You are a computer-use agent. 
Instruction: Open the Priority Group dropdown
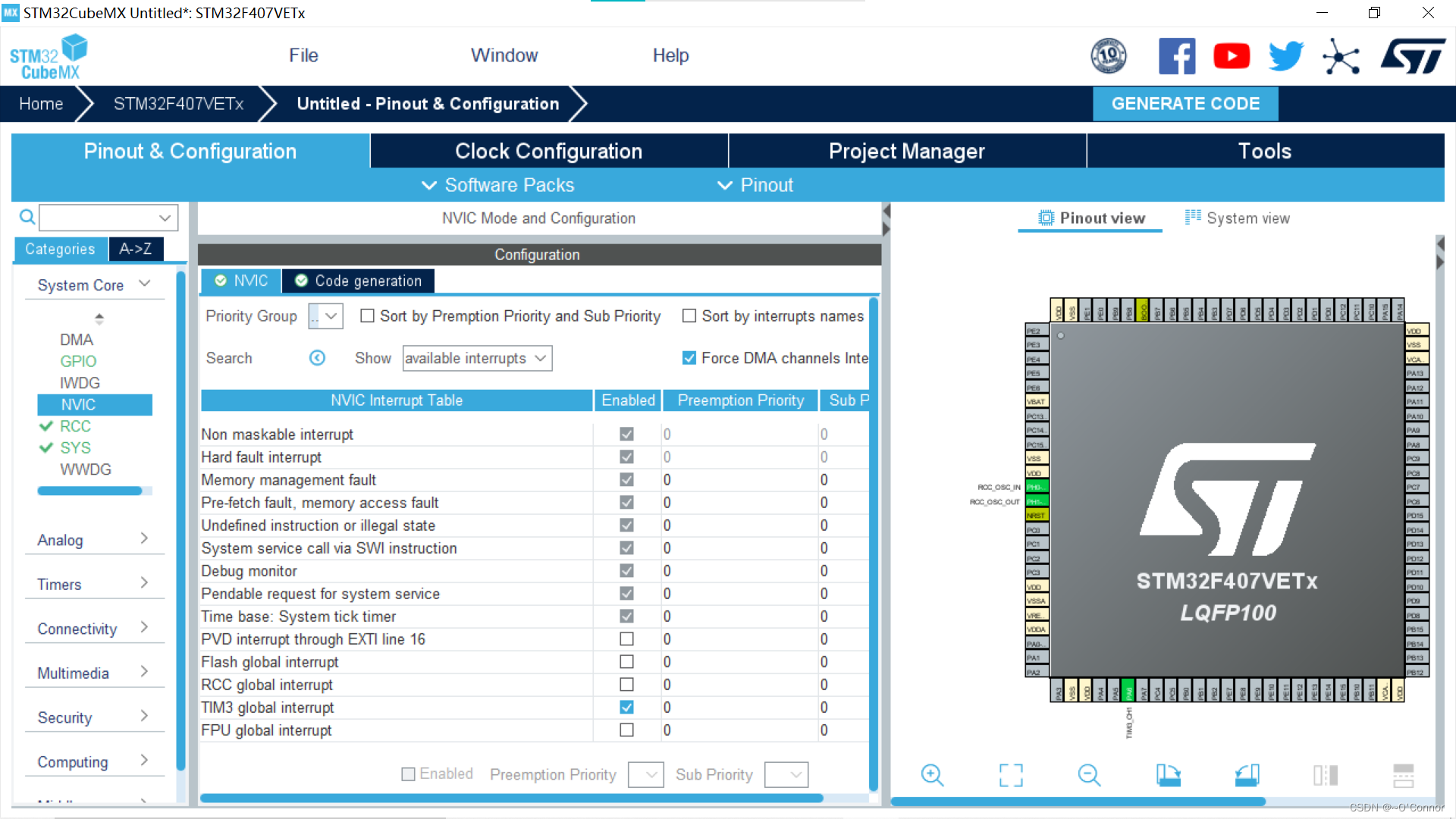[326, 316]
